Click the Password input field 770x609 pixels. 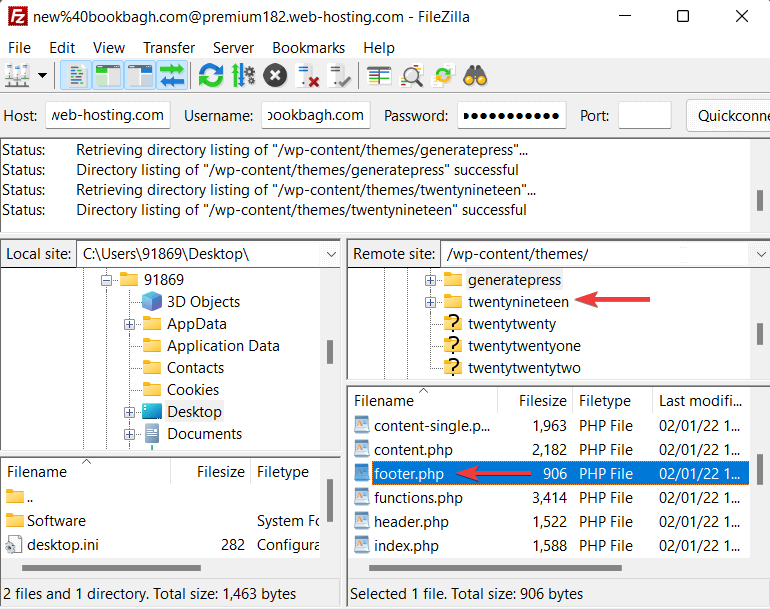click(x=512, y=115)
